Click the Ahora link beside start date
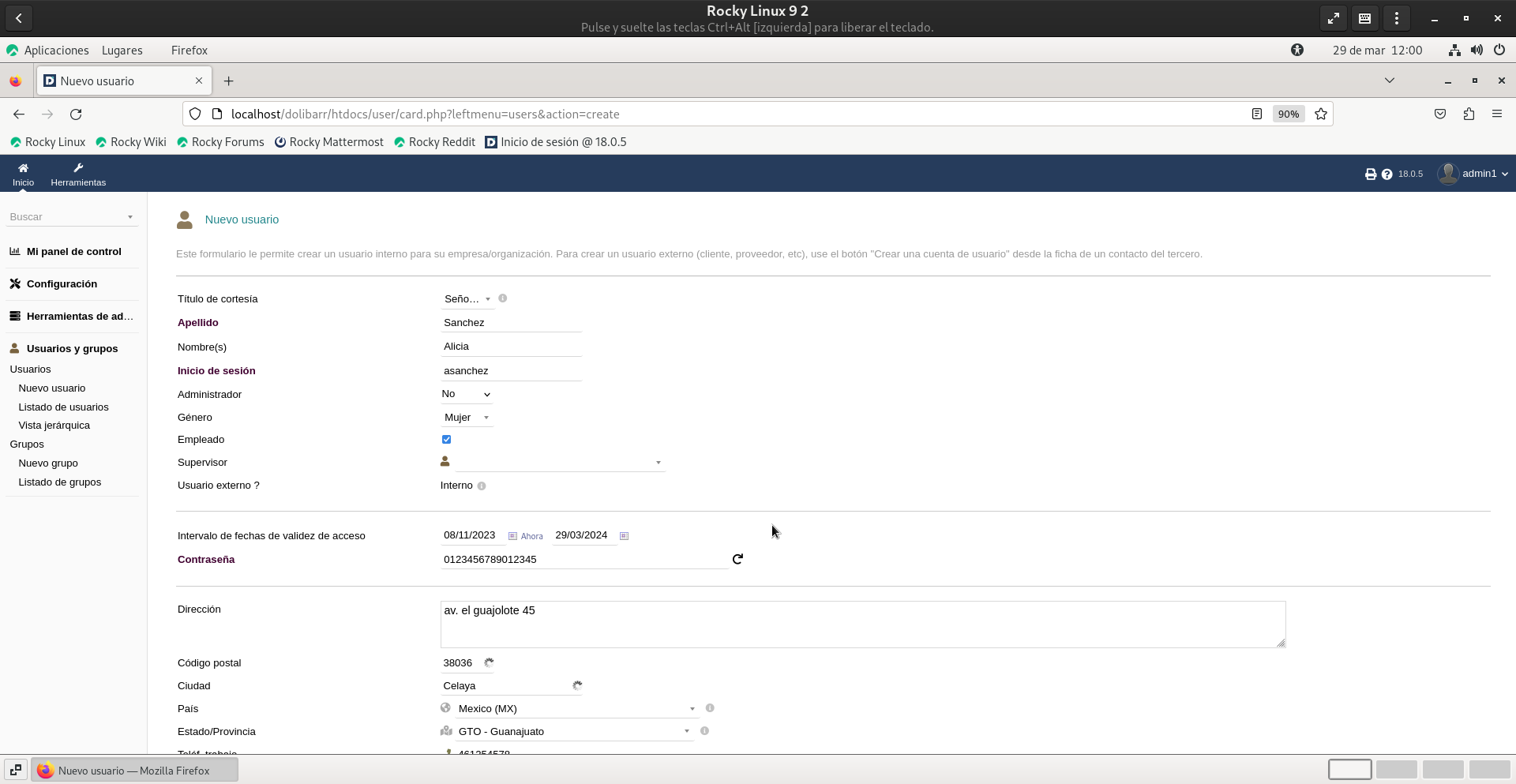The height and width of the screenshot is (784, 1516). pos(531,536)
